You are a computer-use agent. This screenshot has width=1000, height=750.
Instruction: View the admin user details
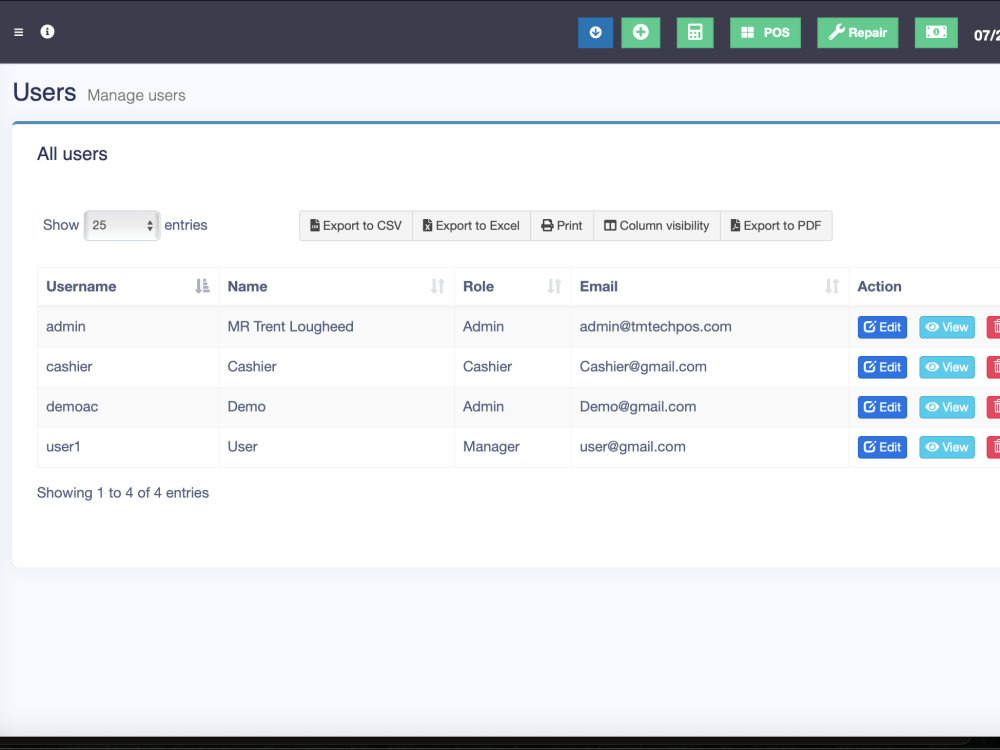pos(946,327)
